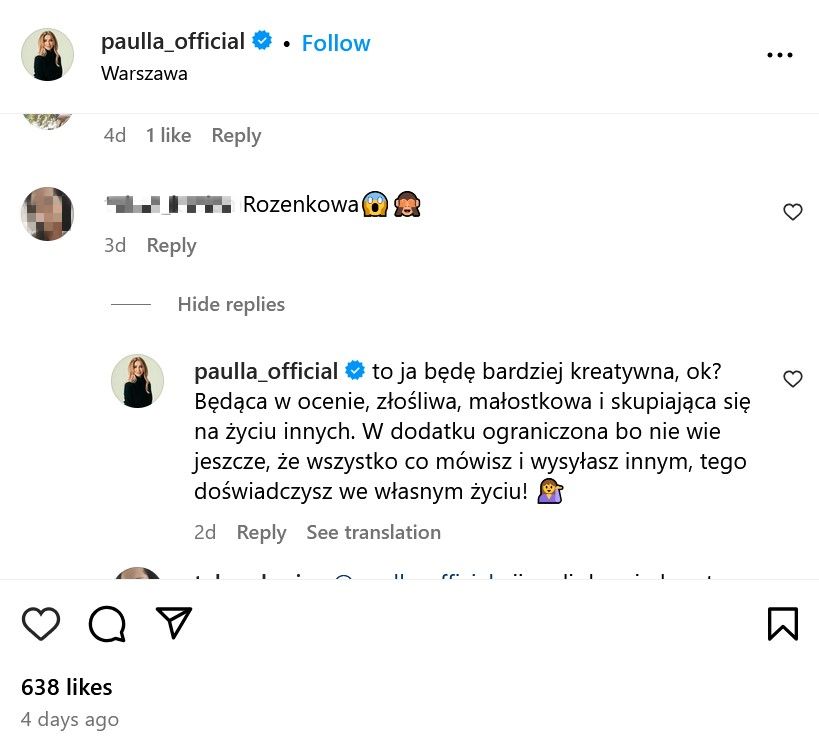Like paulla_official's reply comment
Image resolution: width=819 pixels, height=740 pixels.
[x=792, y=379]
